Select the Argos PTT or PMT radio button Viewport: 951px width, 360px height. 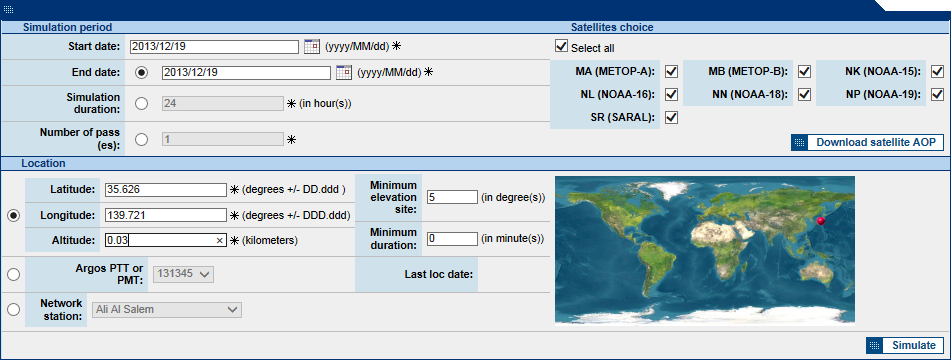coord(13,274)
